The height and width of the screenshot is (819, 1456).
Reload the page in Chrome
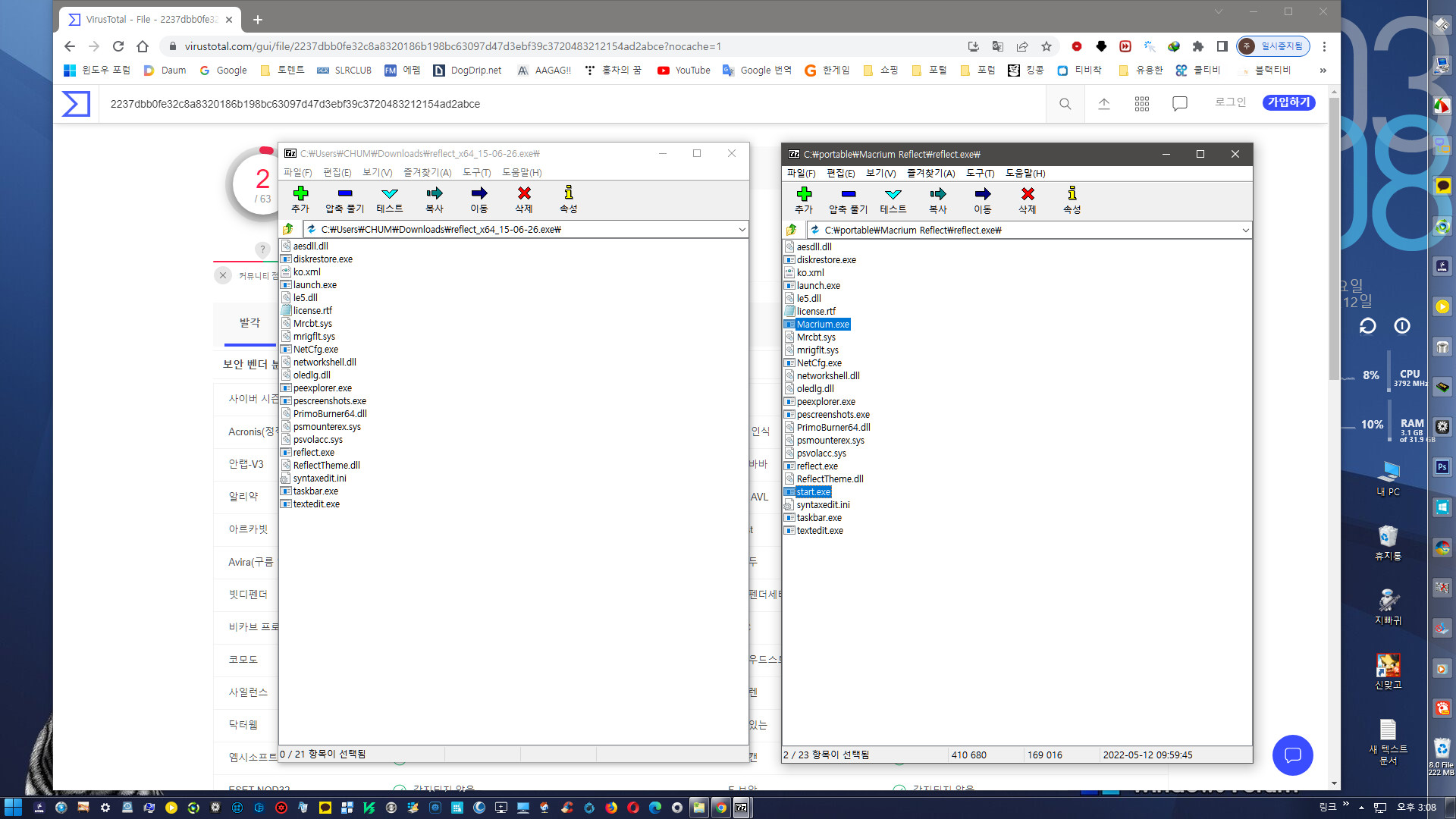tap(118, 46)
